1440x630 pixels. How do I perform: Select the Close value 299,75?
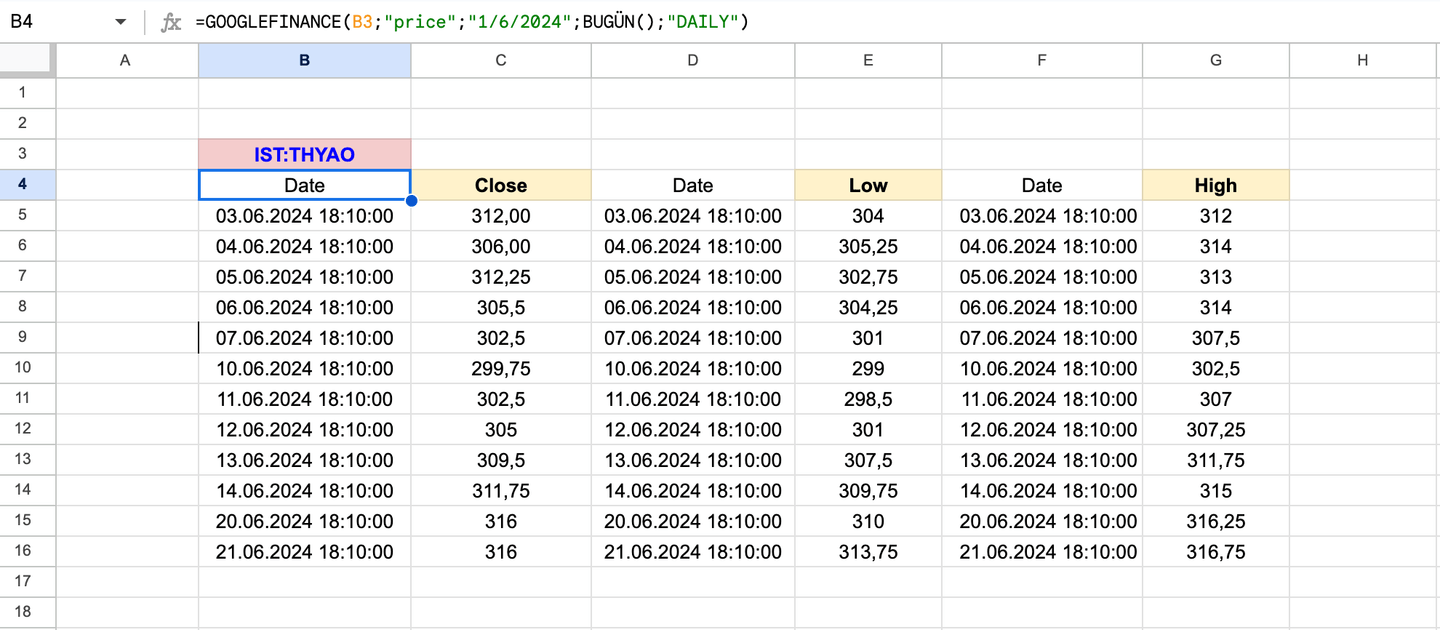click(x=500, y=368)
